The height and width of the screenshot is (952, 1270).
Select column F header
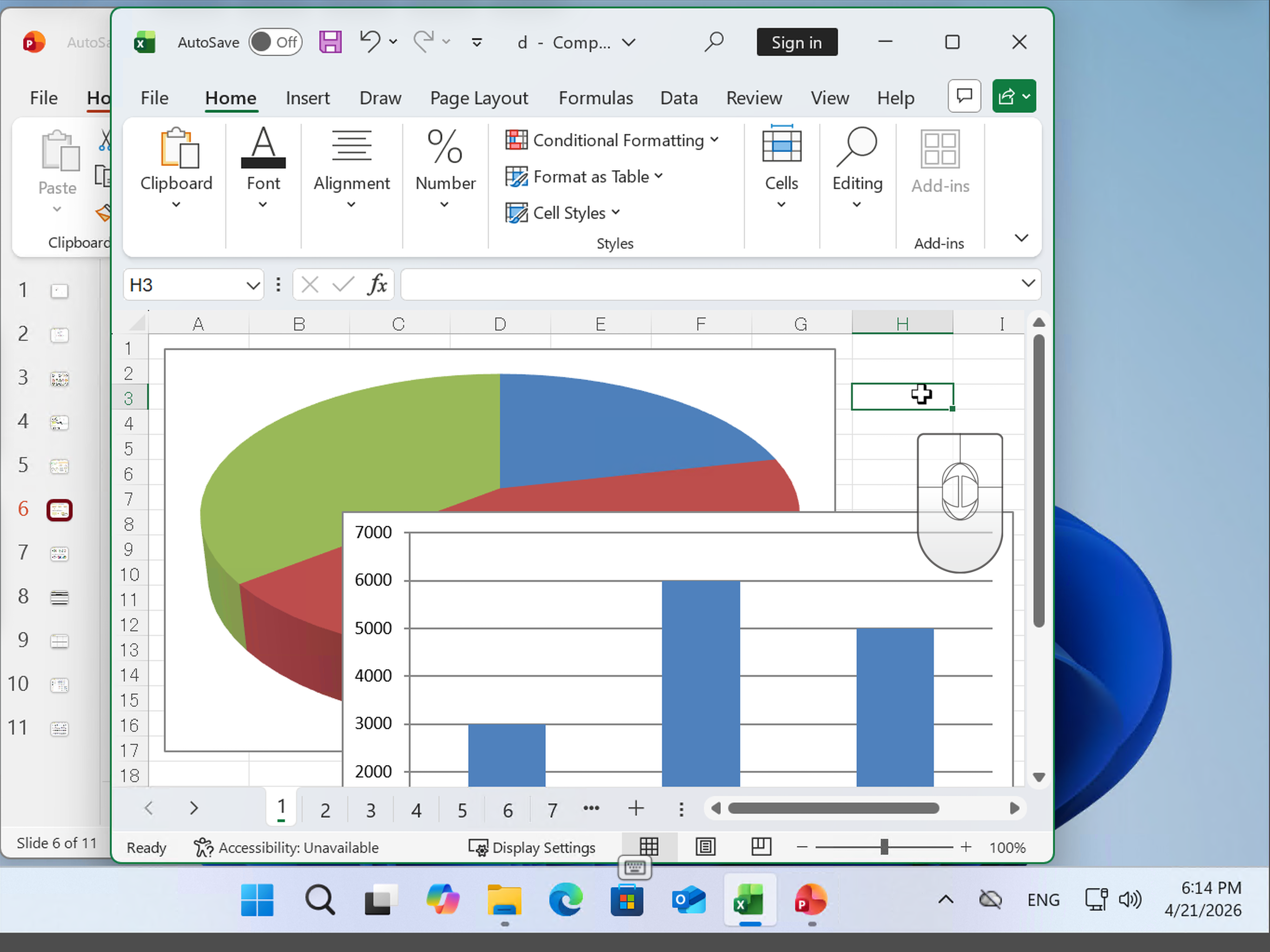point(701,323)
